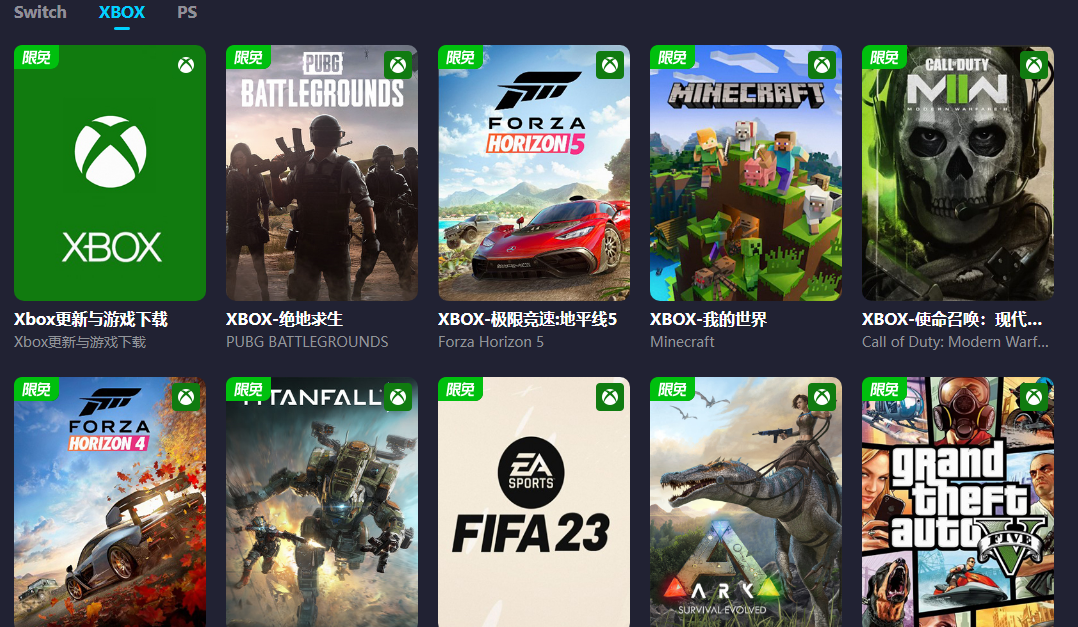This screenshot has height=627, width=1078.
Task: Open the FIFA 23 cover thumbnail
Action: pyautogui.click(x=534, y=502)
